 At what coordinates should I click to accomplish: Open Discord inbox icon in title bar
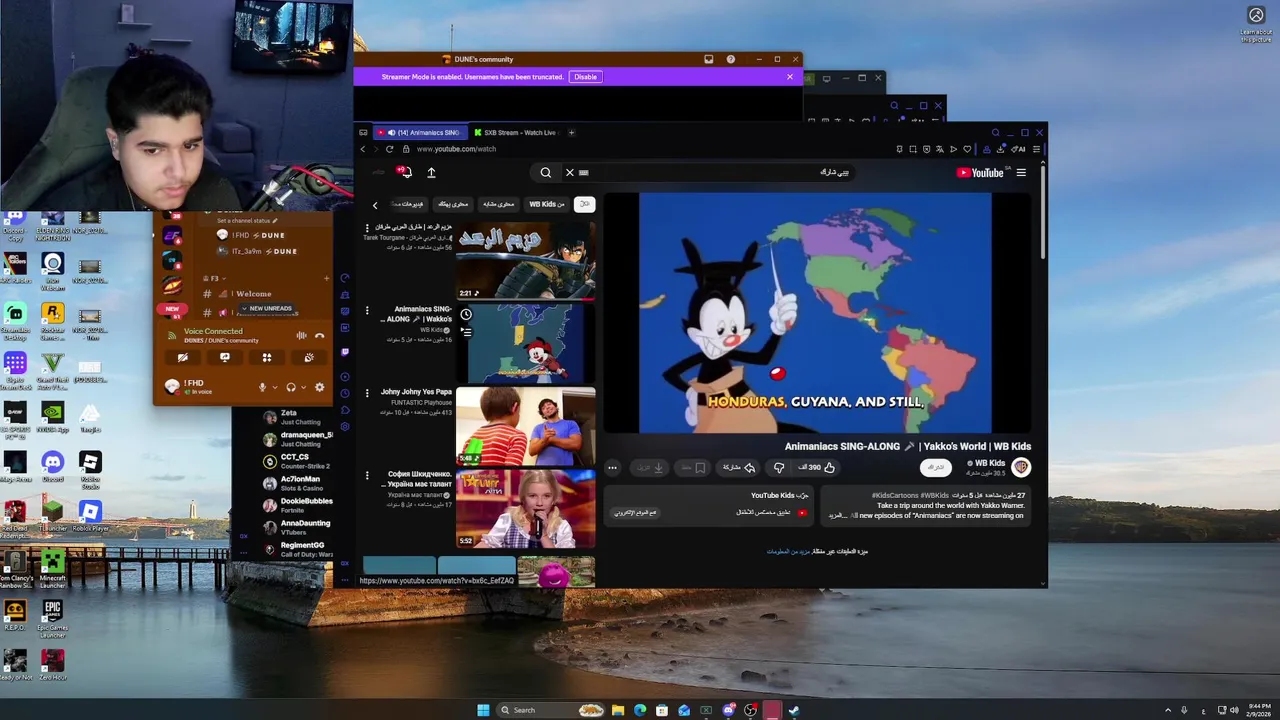pos(709,59)
